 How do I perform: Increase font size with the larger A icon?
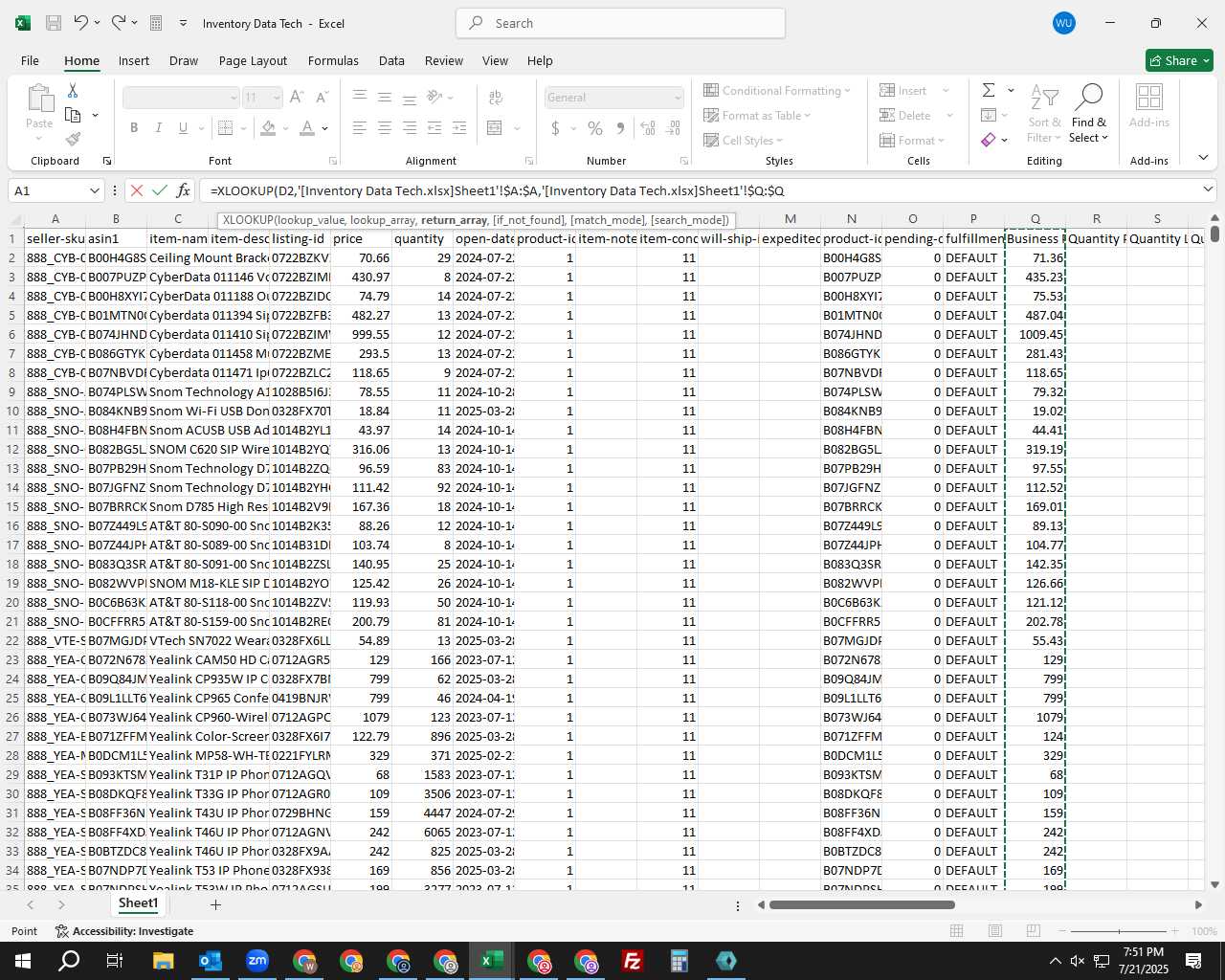pyautogui.click(x=297, y=98)
